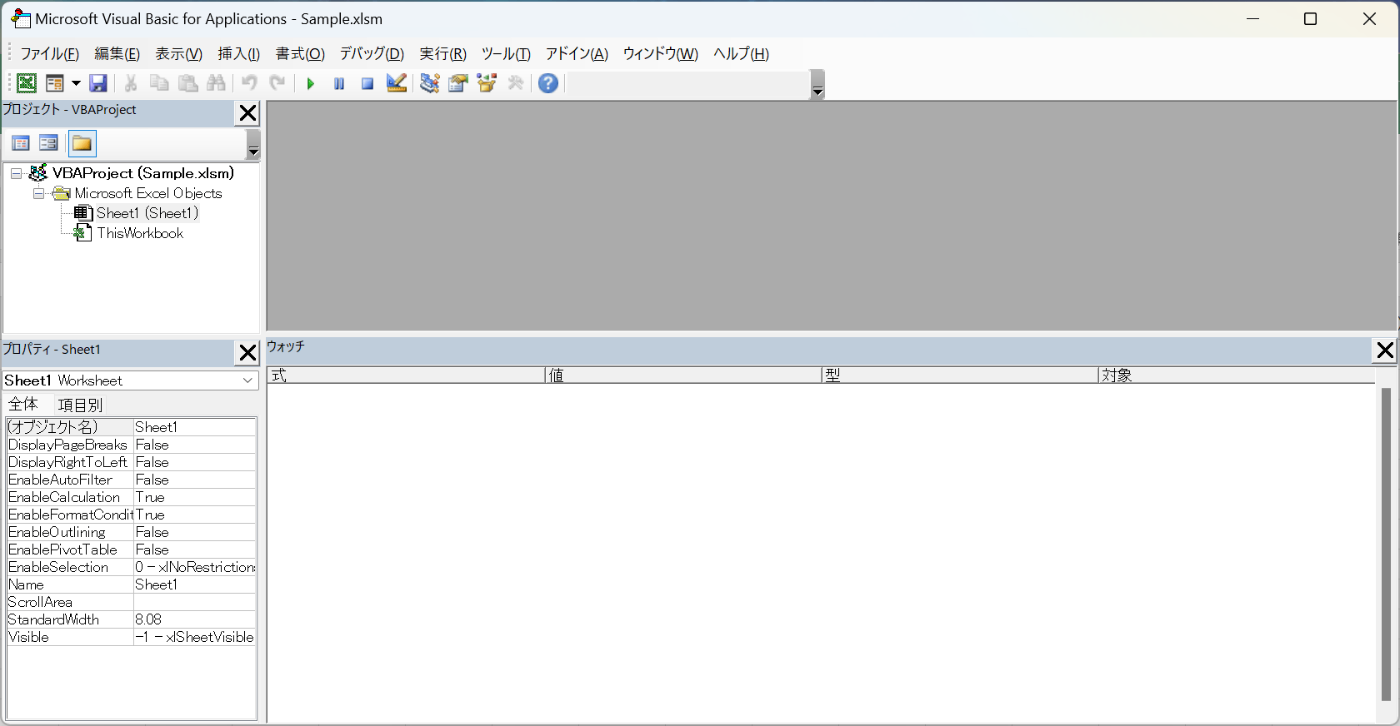
Task: Close the Properties - Sheet1 panel
Action: pos(247,352)
